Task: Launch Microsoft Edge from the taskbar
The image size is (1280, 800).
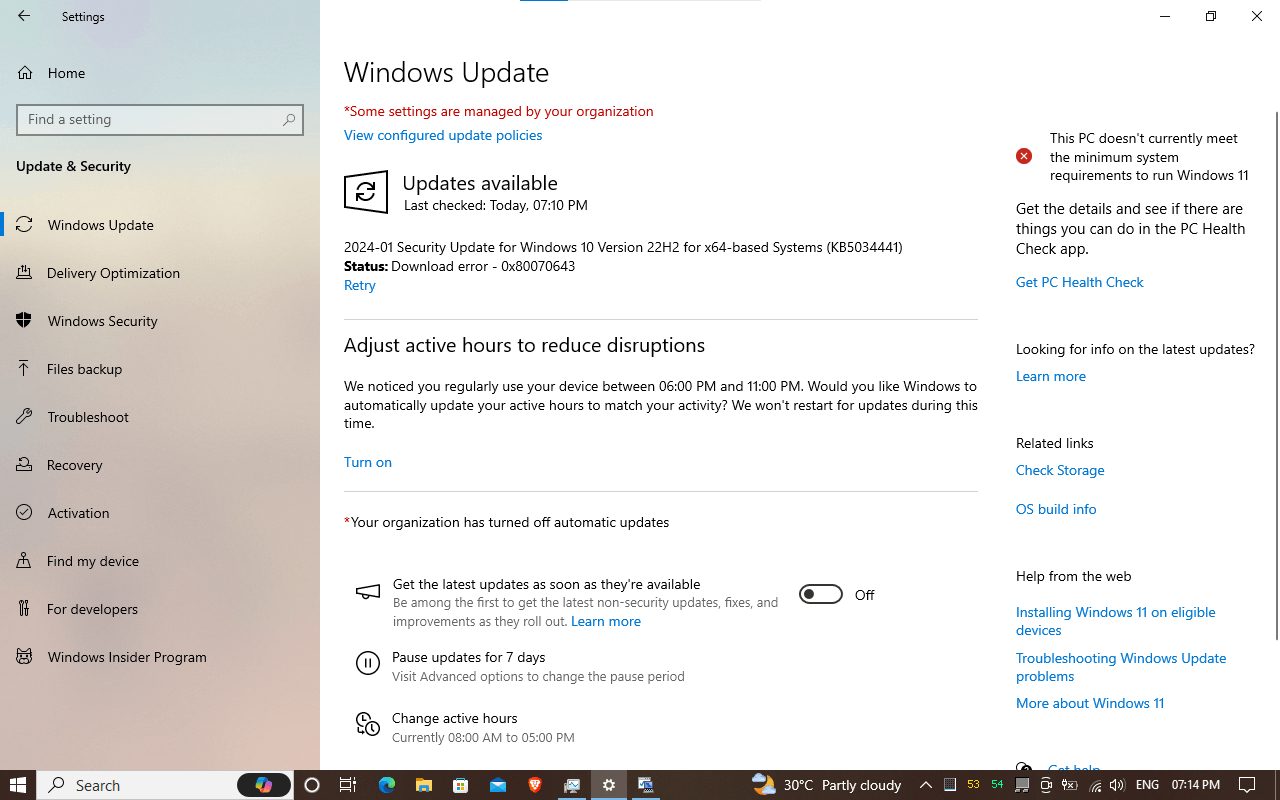Action: tap(386, 785)
